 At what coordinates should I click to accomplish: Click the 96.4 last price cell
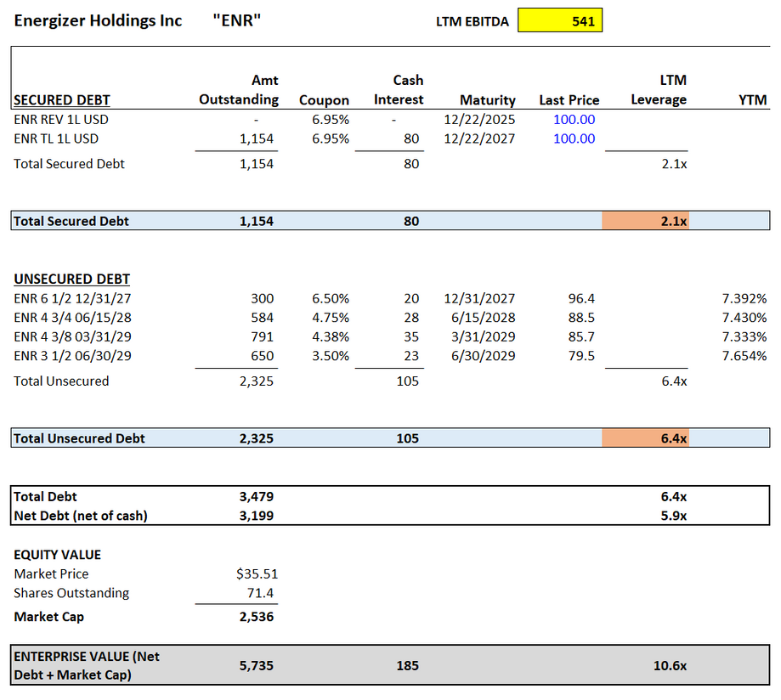click(581, 298)
